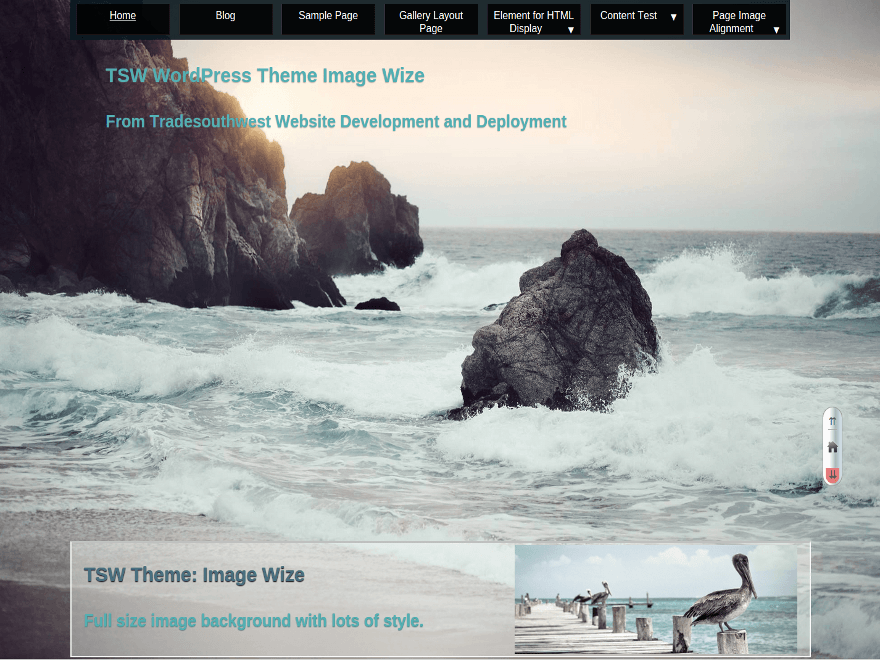880x660 pixels.
Task: Open Sample Page from the navigation
Action: pos(328,16)
